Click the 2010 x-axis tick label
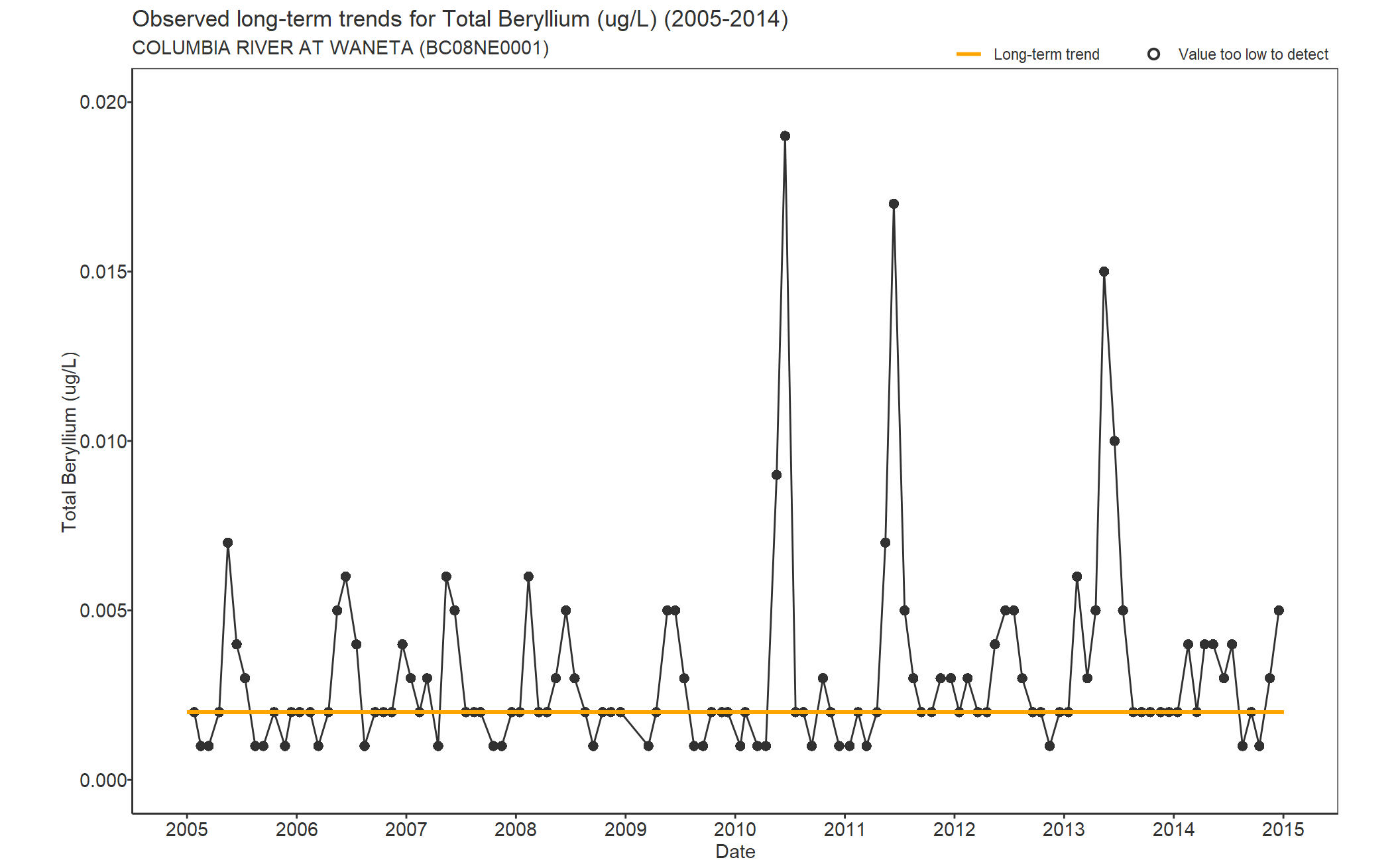Viewport: 1400px width, 868px height. [734, 830]
